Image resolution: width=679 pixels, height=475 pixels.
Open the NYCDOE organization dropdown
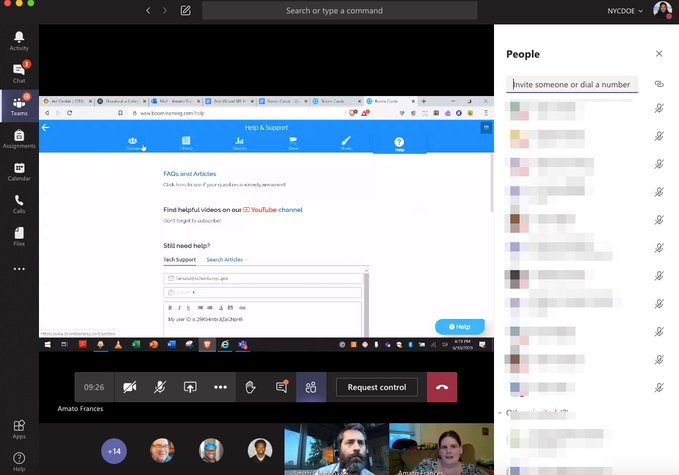click(624, 11)
